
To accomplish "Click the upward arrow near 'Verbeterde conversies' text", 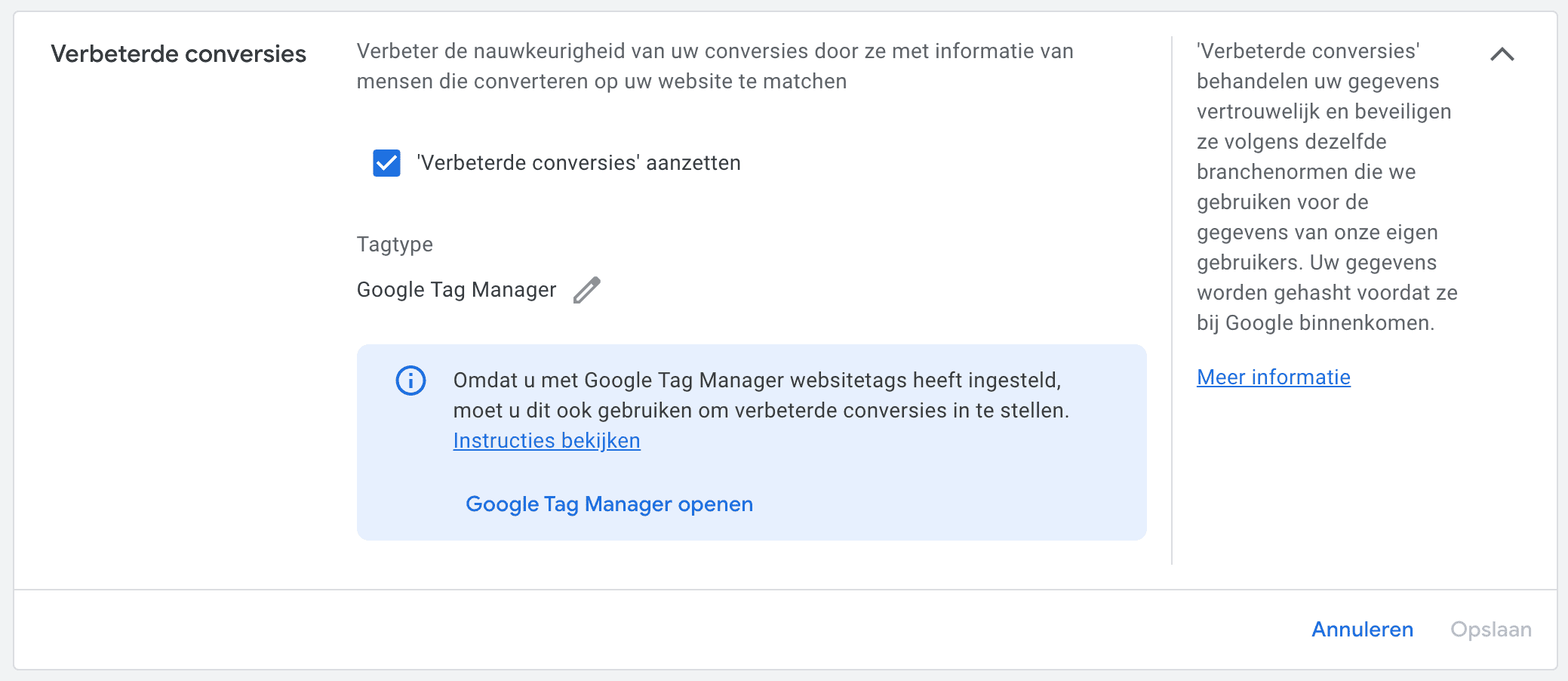I will (x=1503, y=54).
